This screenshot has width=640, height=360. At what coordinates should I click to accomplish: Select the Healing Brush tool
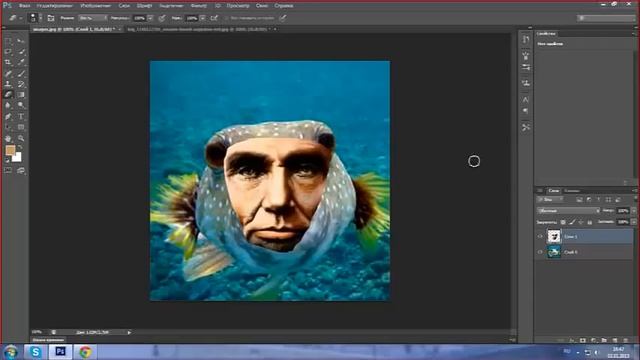[8, 73]
